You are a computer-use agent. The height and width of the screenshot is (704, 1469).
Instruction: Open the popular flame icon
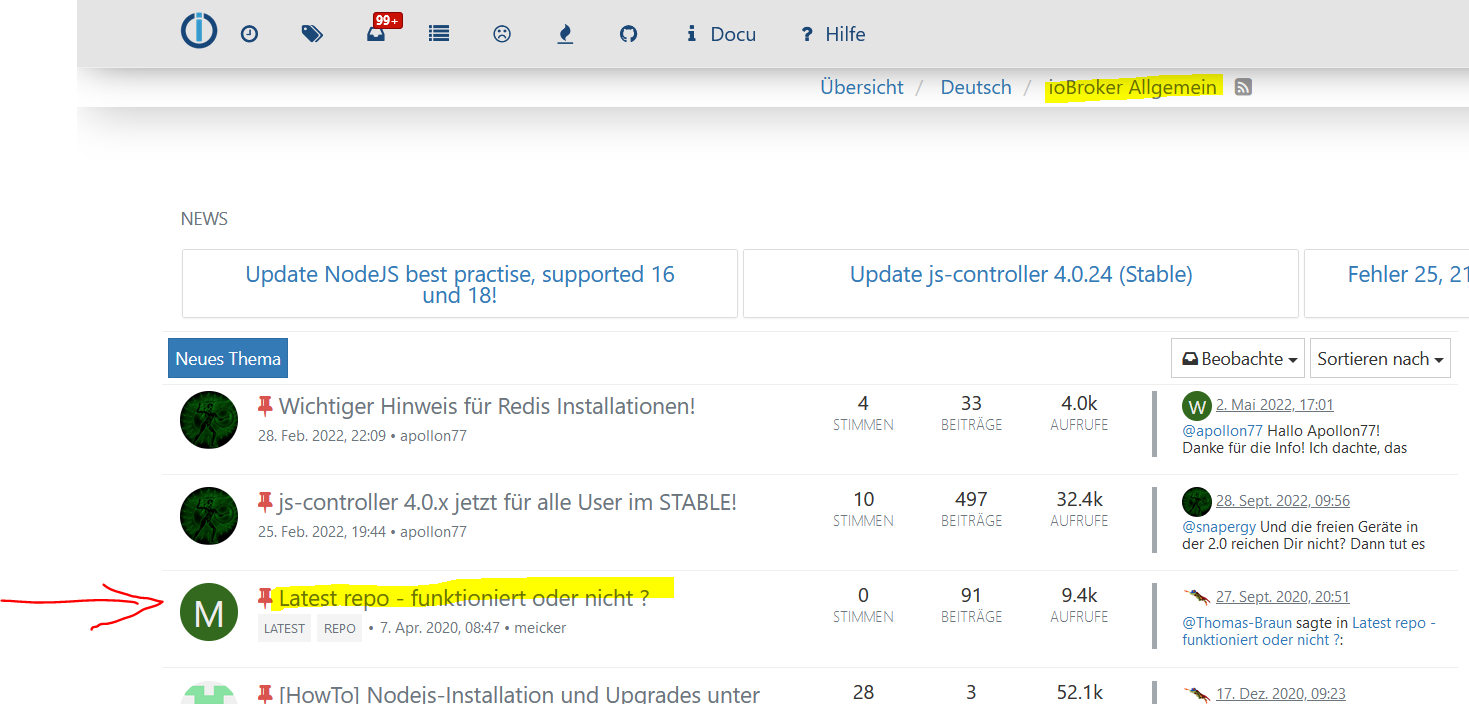565,34
